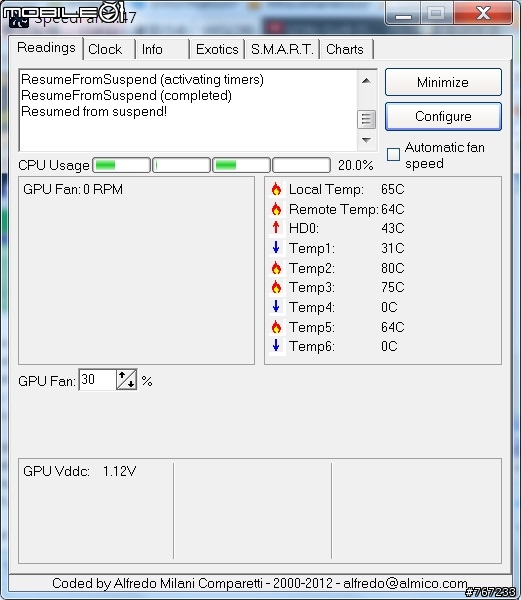Viewport: 521px width, 600px height.
Task: Click the alfredo@almico.com email in footer
Action: pos(405,583)
